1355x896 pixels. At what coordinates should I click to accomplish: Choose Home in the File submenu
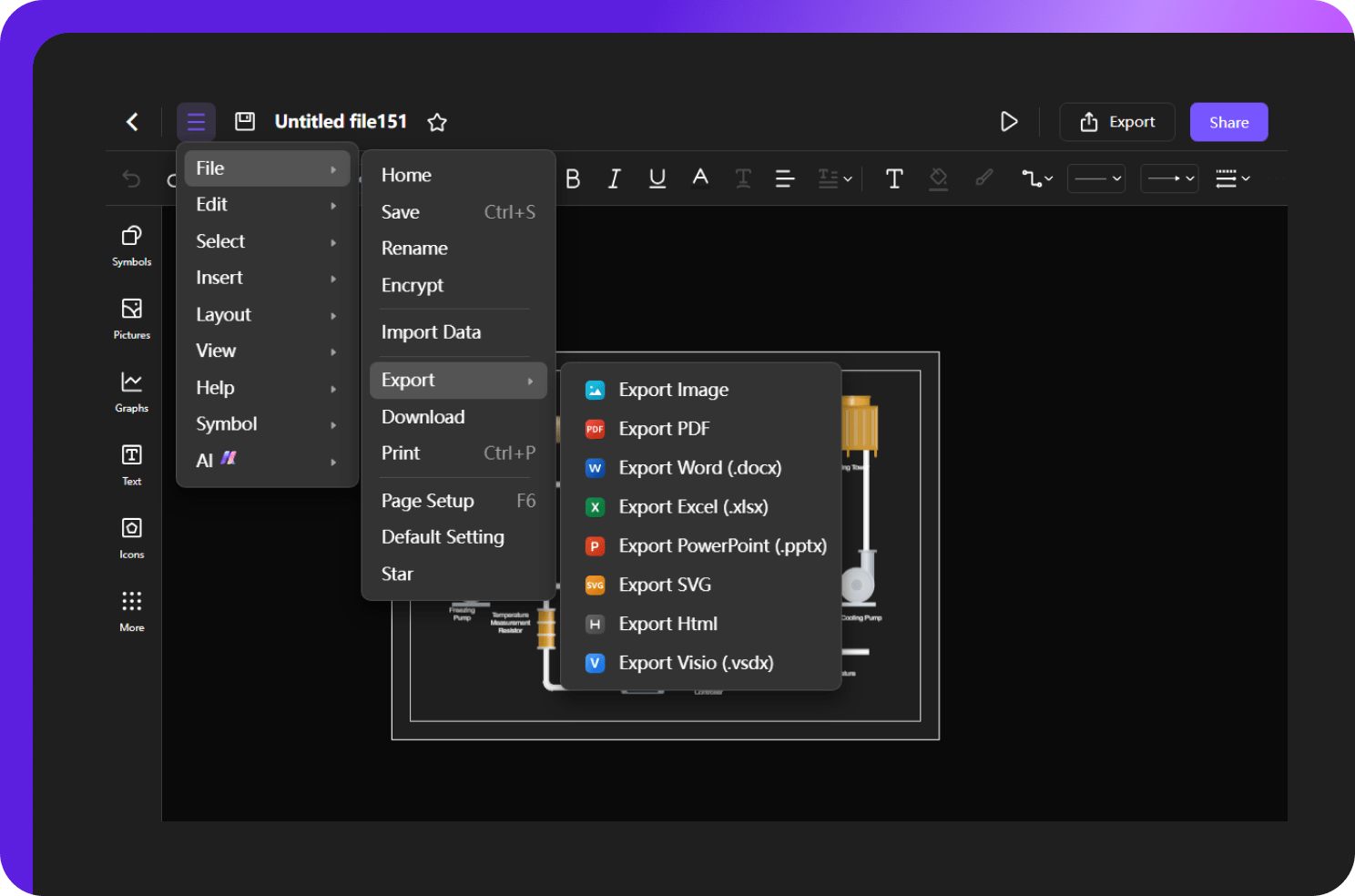click(x=458, y=175)
